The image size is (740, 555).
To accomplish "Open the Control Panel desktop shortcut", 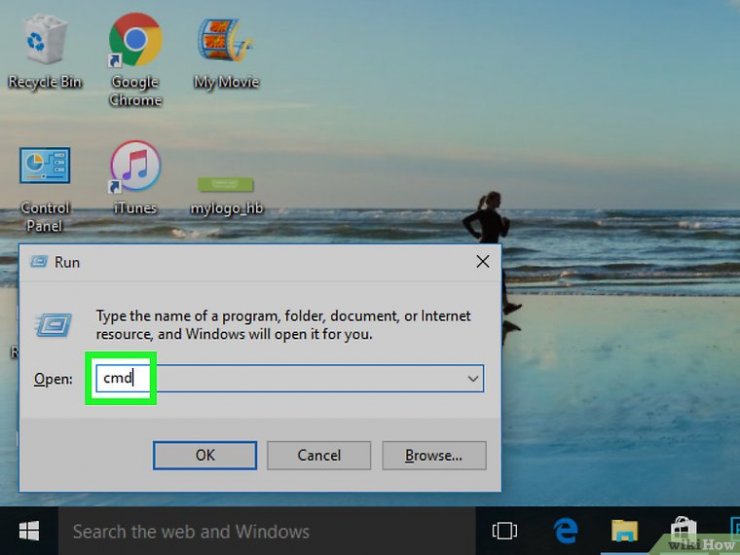I will tap(44, 189).
